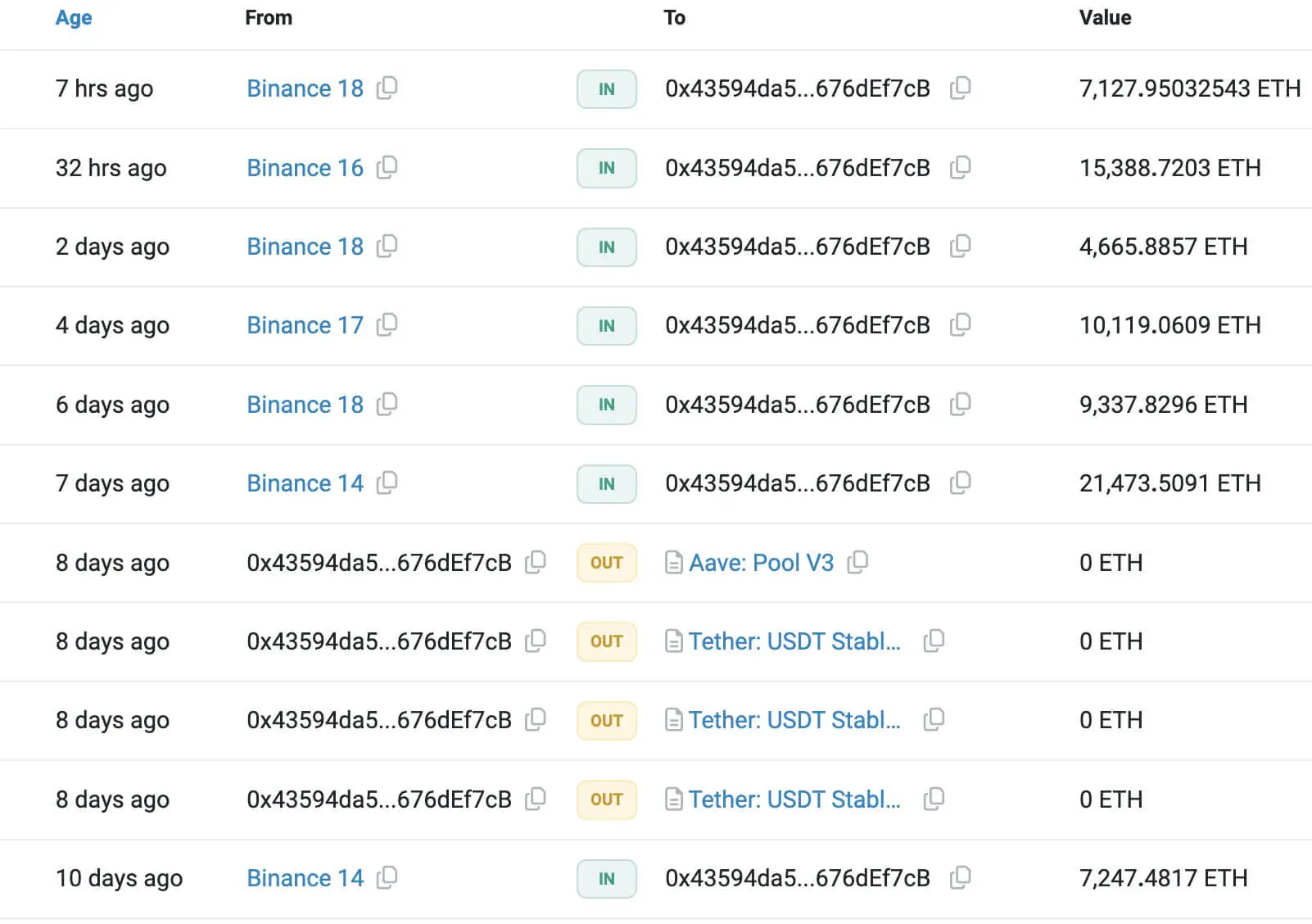Copy sender address in Aave Pool V3 row

[536, 563]
